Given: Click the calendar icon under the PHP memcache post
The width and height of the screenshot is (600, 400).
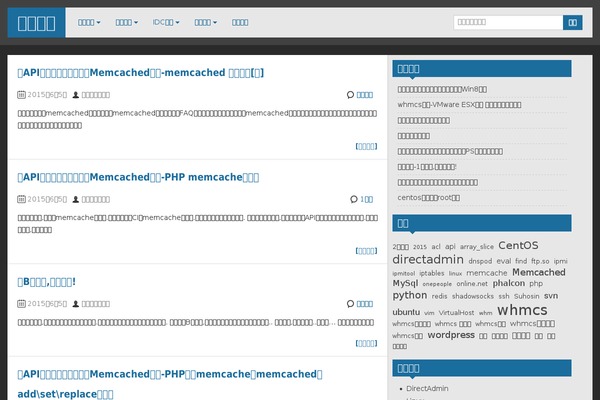Looking at the screenshot, I should [x=21, y=199].
